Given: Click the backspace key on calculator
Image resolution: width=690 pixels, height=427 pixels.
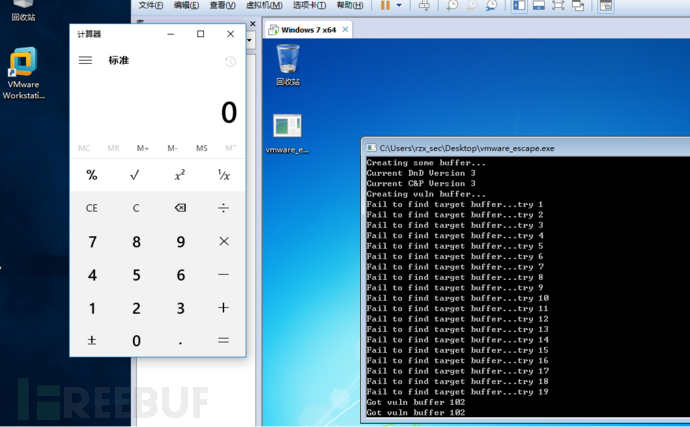Looking at the screenshot, I should pyautogui.click(x=180, y=208).
